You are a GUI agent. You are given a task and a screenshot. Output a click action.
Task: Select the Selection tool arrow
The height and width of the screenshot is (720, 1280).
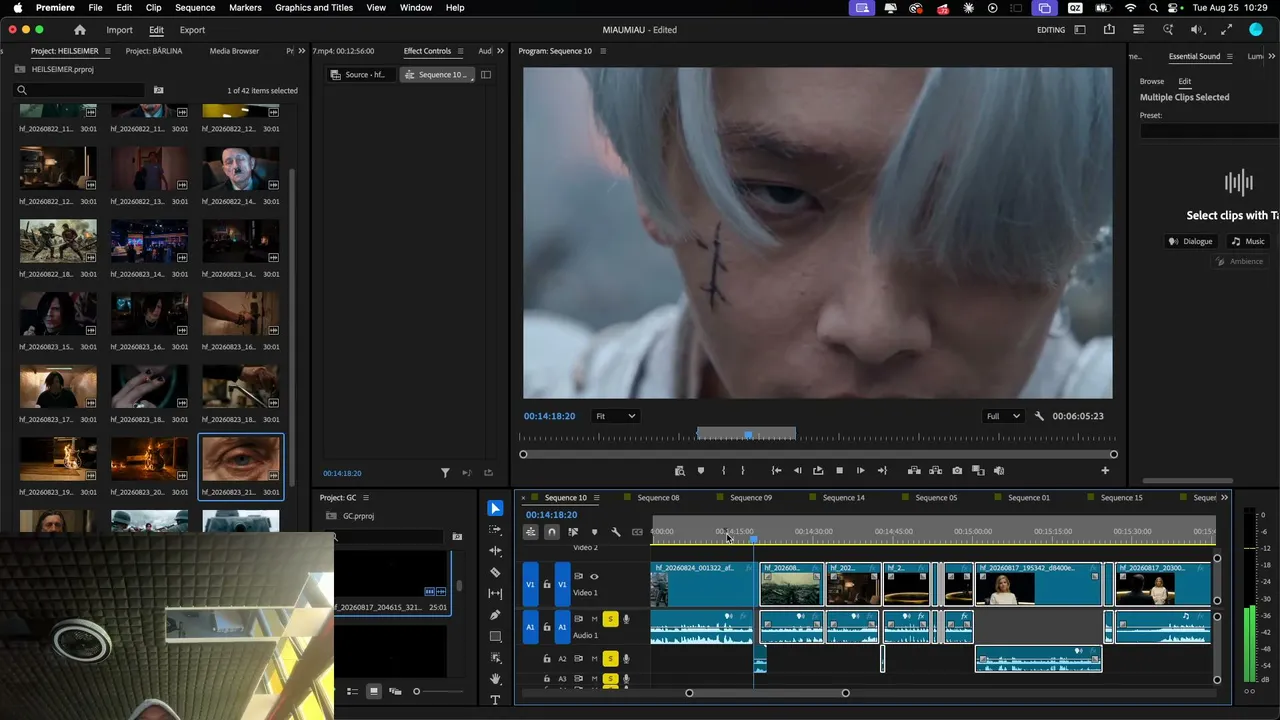495,508
